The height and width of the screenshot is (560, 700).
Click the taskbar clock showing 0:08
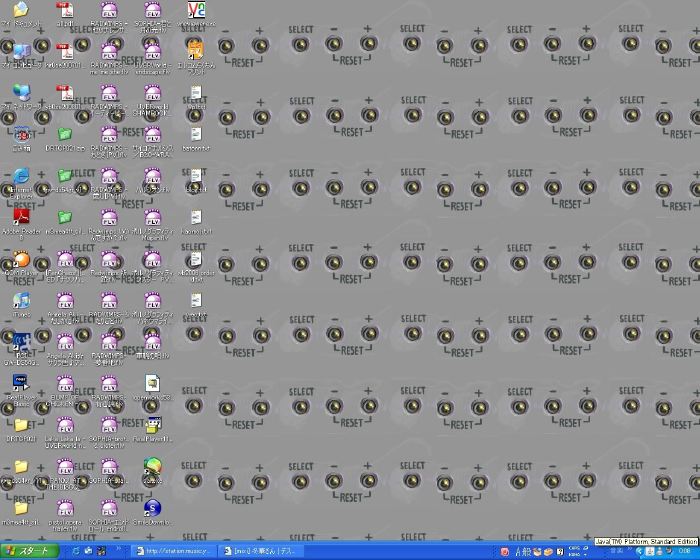[x=685, y=552]
